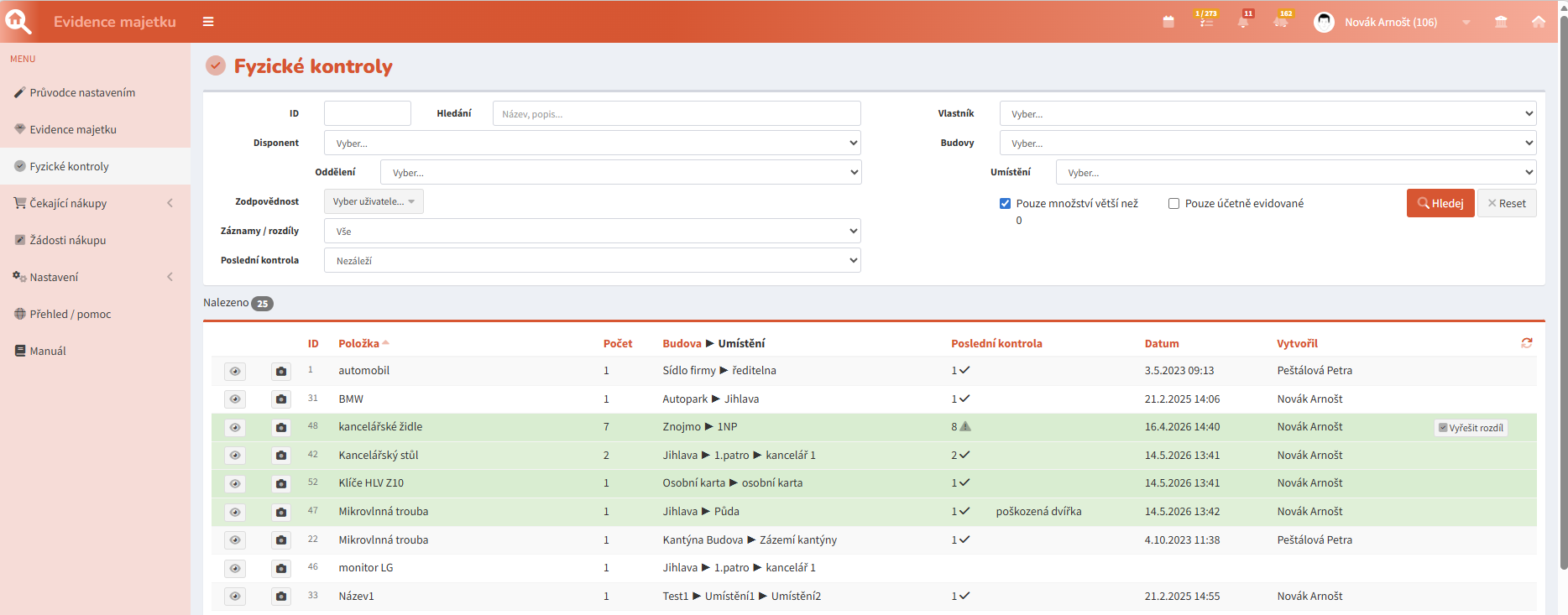Image resolution: width=1568 pixels, height=615 pixels.
Task: Open Žádosti nákupu menu item
Action: pos(95,240)
